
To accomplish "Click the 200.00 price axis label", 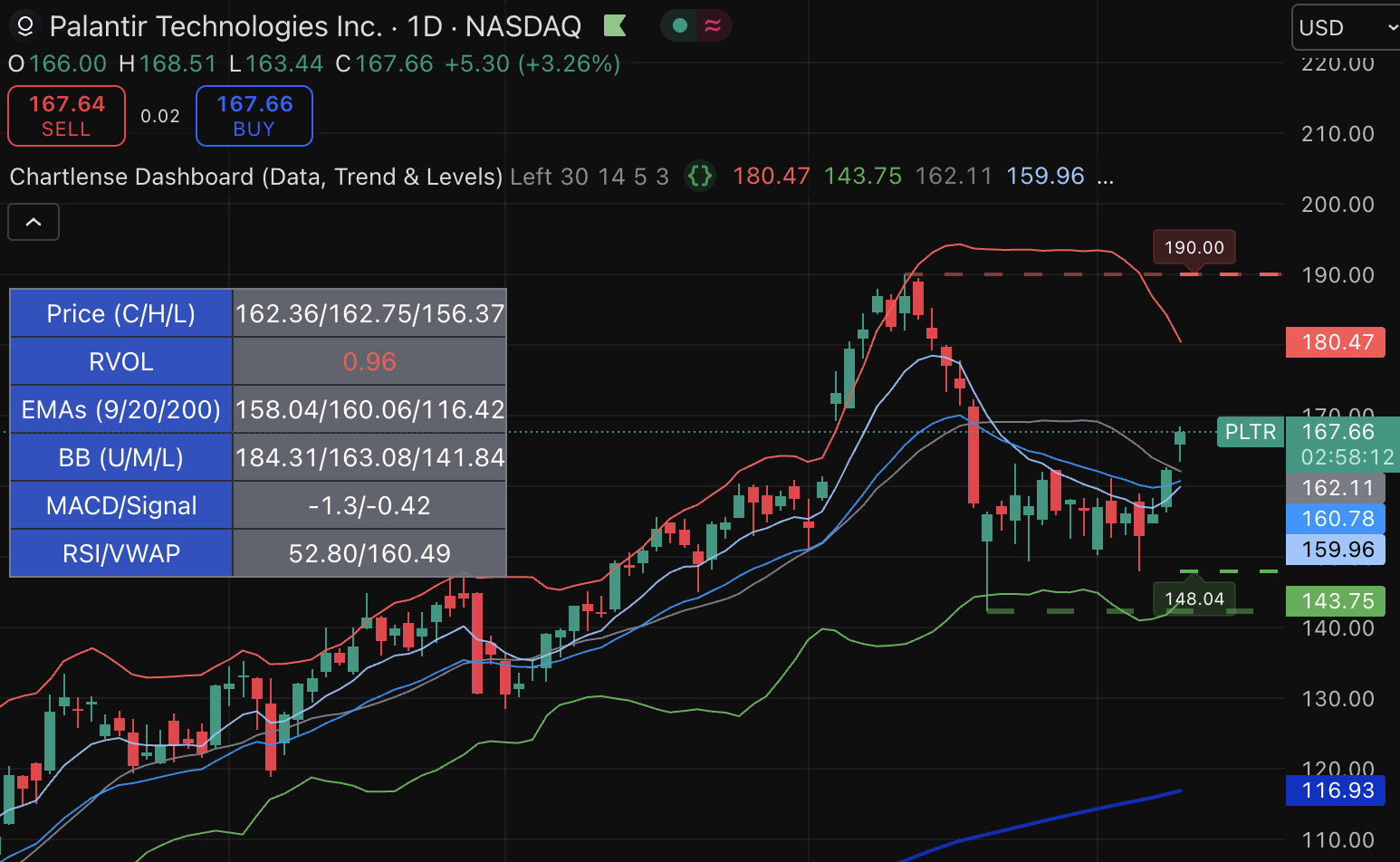I will point(1338,205).
